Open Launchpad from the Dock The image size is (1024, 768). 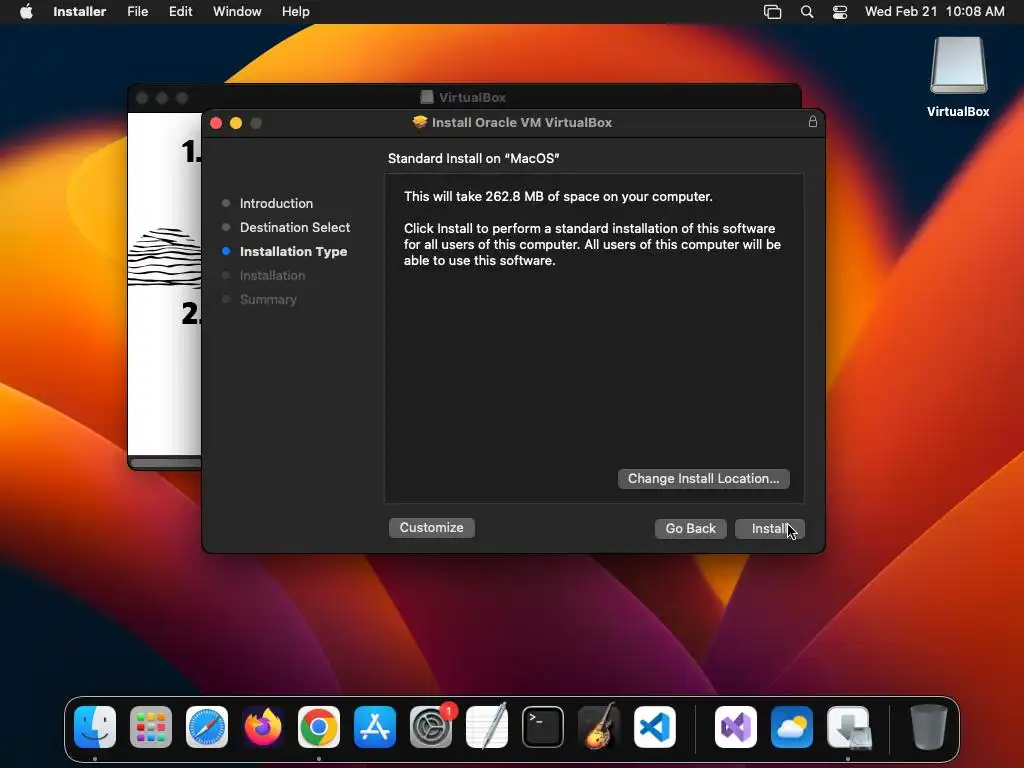(151, 727)
